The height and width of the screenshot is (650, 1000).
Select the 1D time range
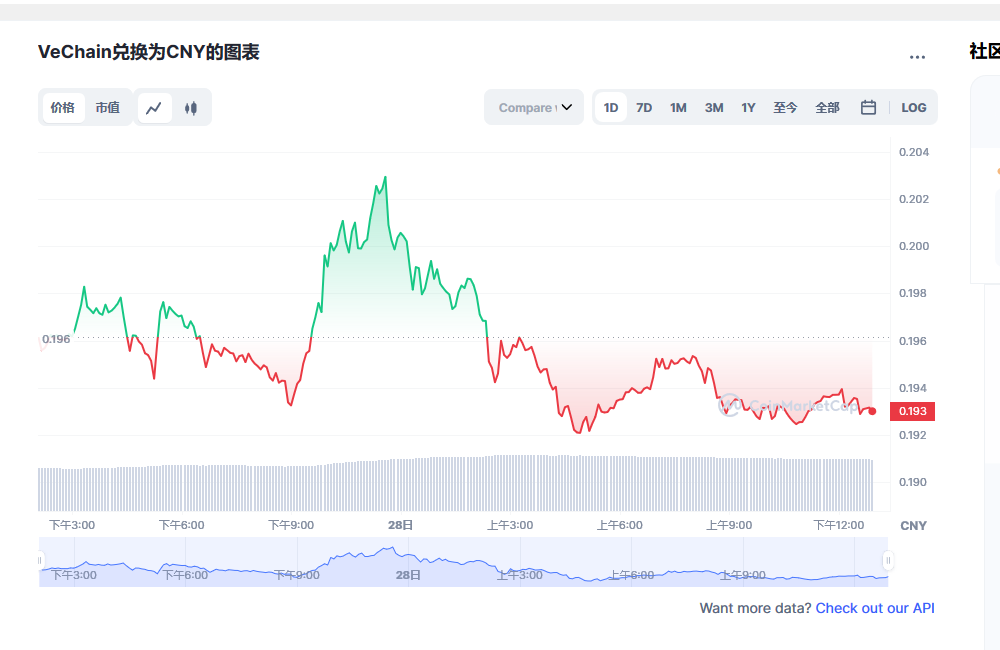[x=611, y=108]
